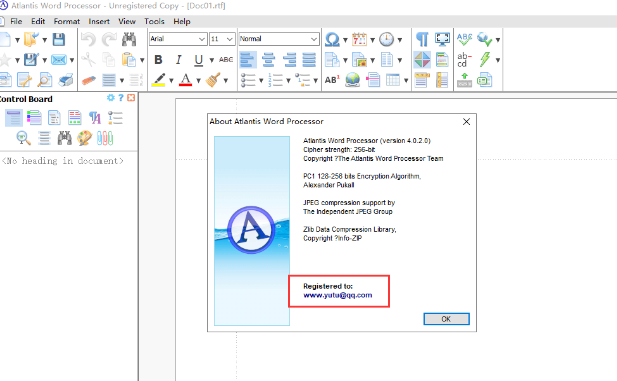Click the paint palette icon in Control Board
The image size is (617, 381).
coord(85,138)
